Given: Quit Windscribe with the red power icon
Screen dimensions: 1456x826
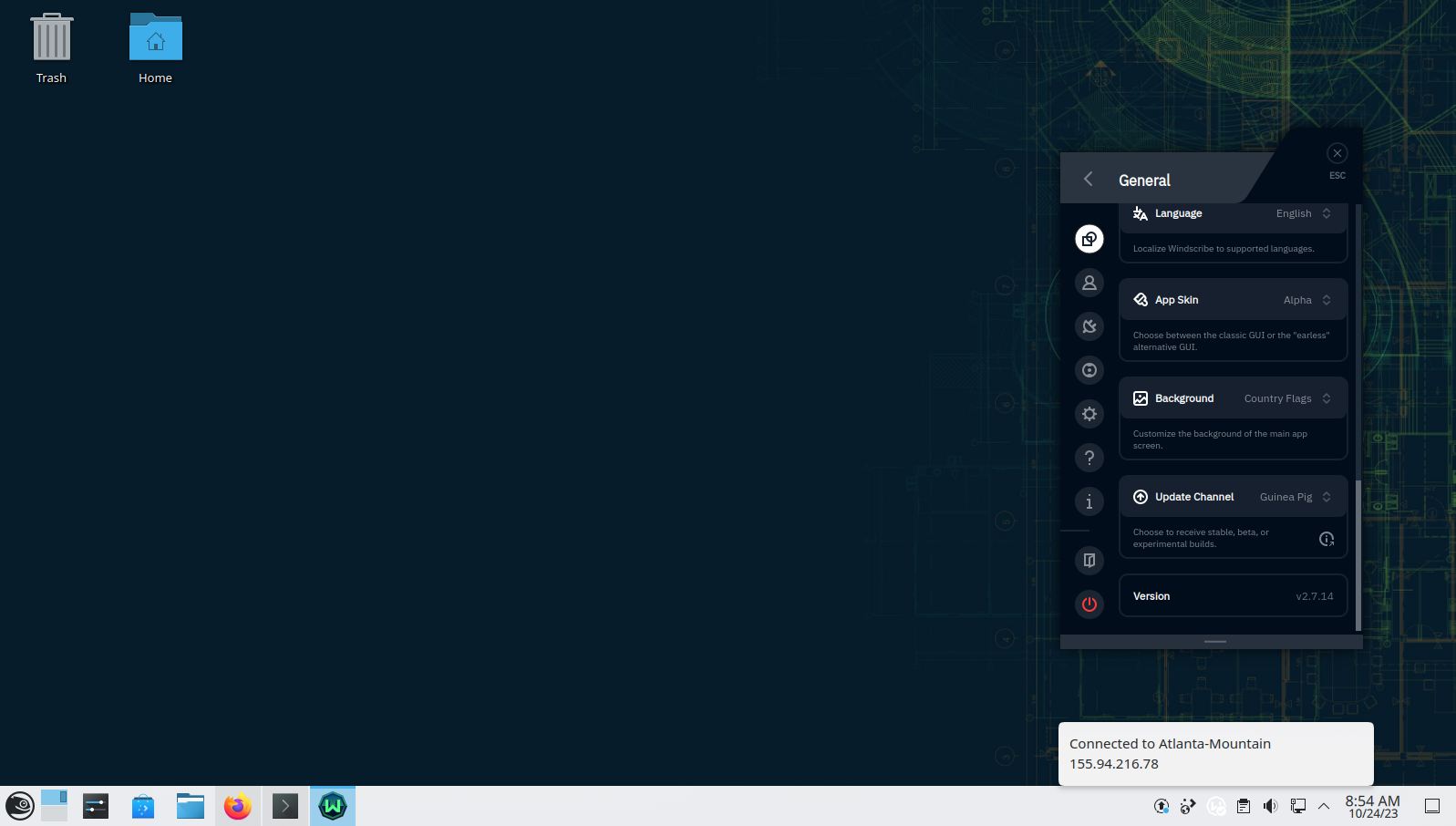Looking at the screenshot, I should pos(1089,604).
